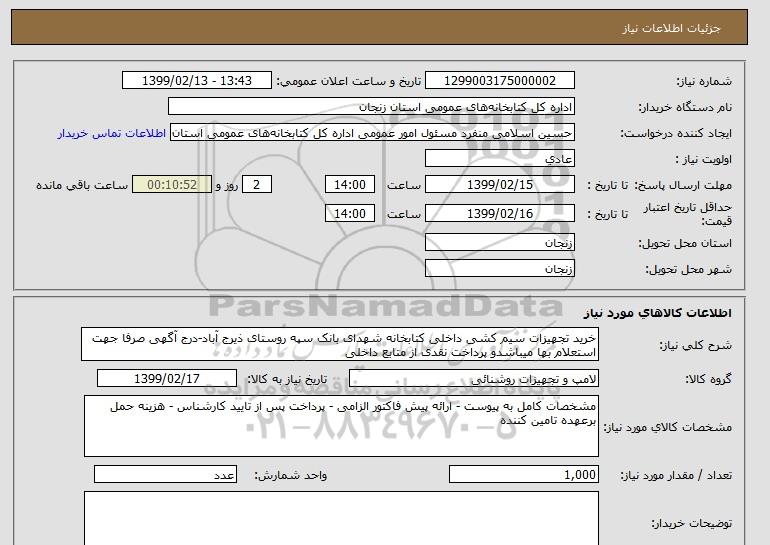
Task: Click the response deadline time field
Action: tap(351, 185)
